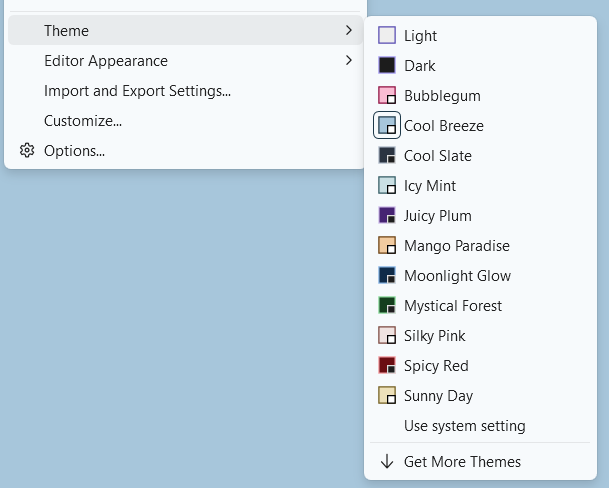609x488 pixels.
Task: Click the Options gear icon
Action: (x=27, y=151)
